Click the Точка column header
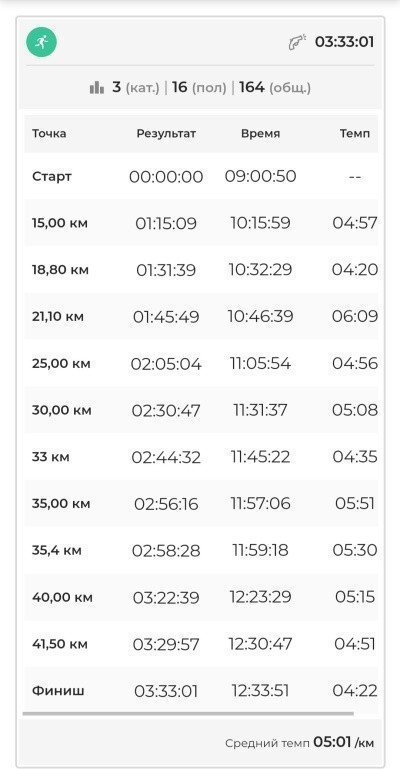 point(50,133)
